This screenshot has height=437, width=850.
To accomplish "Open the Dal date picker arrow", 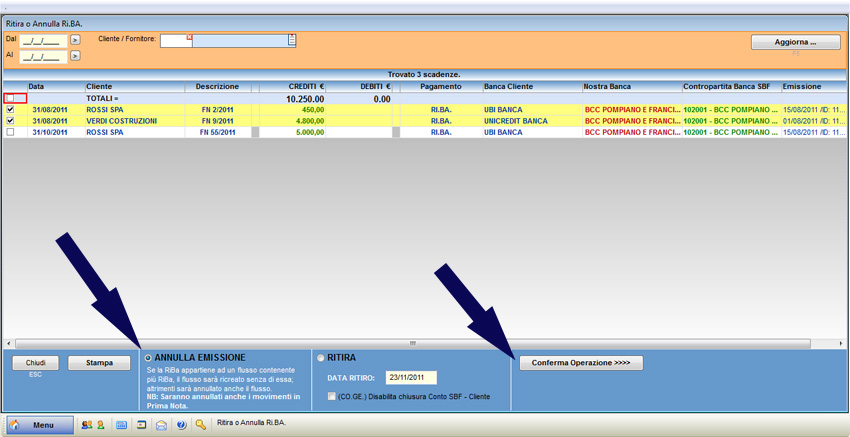I will click(75, 41).
